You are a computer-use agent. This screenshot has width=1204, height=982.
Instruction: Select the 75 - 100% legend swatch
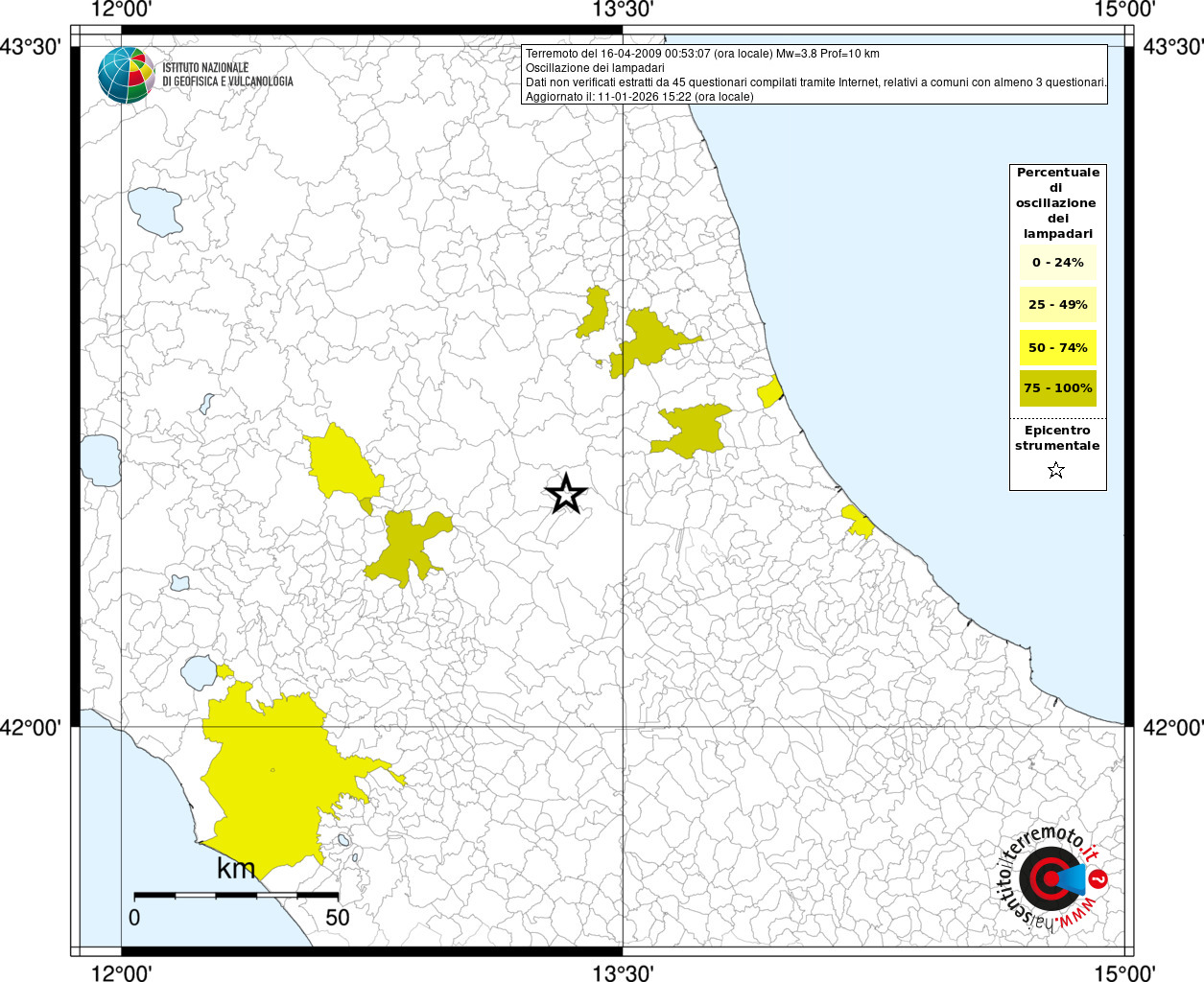pyautogui.click(x=1057, y=387)
